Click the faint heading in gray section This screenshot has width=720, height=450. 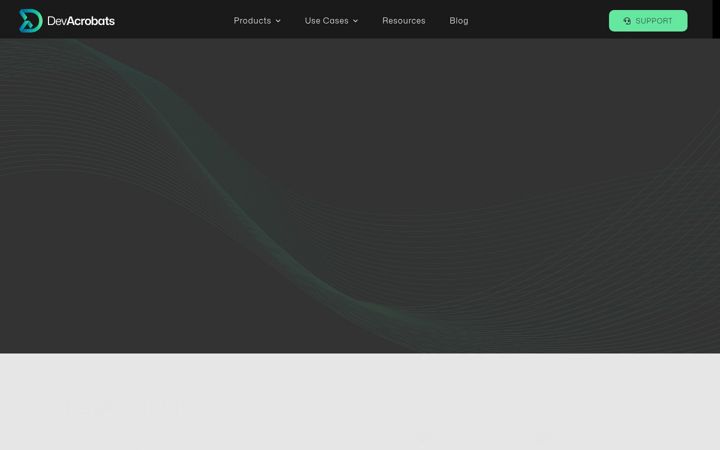click(123, 408)
